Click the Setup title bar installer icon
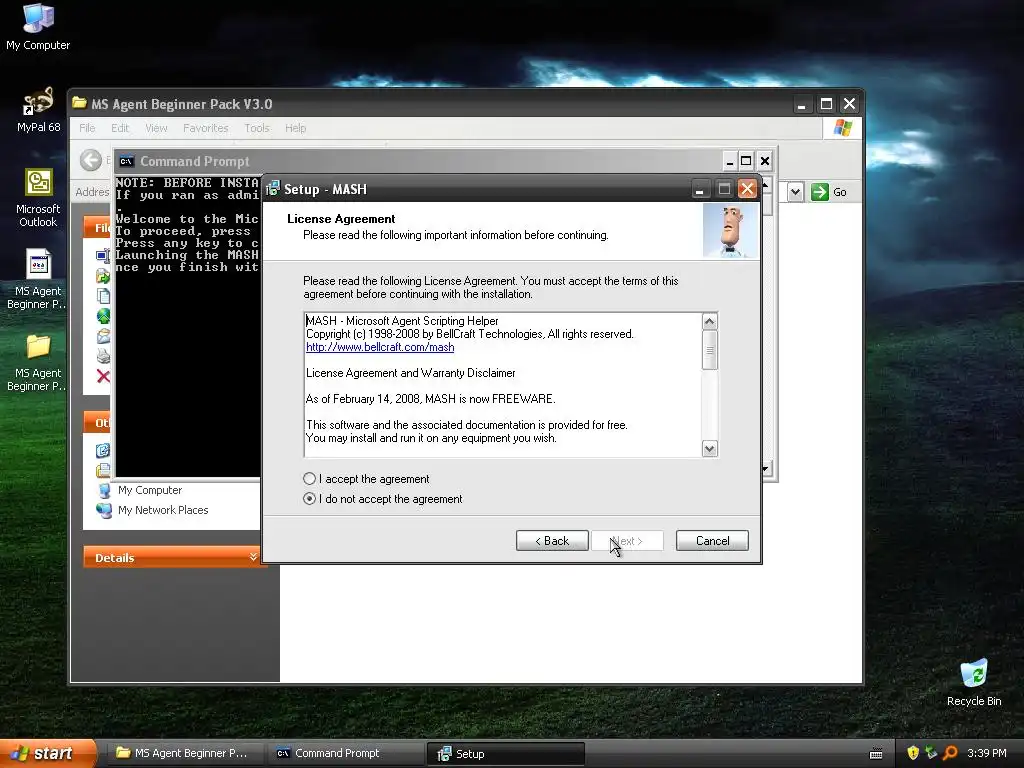This screenshot has width=1024, height=768. (x=273, y=189)
